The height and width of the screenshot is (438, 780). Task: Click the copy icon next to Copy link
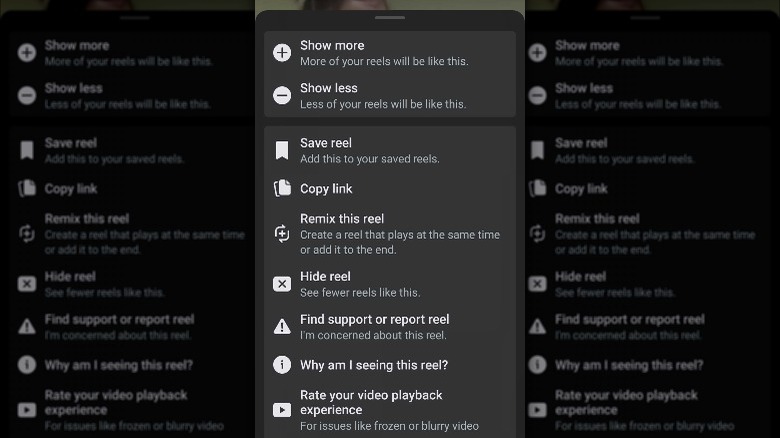(282, 188)
